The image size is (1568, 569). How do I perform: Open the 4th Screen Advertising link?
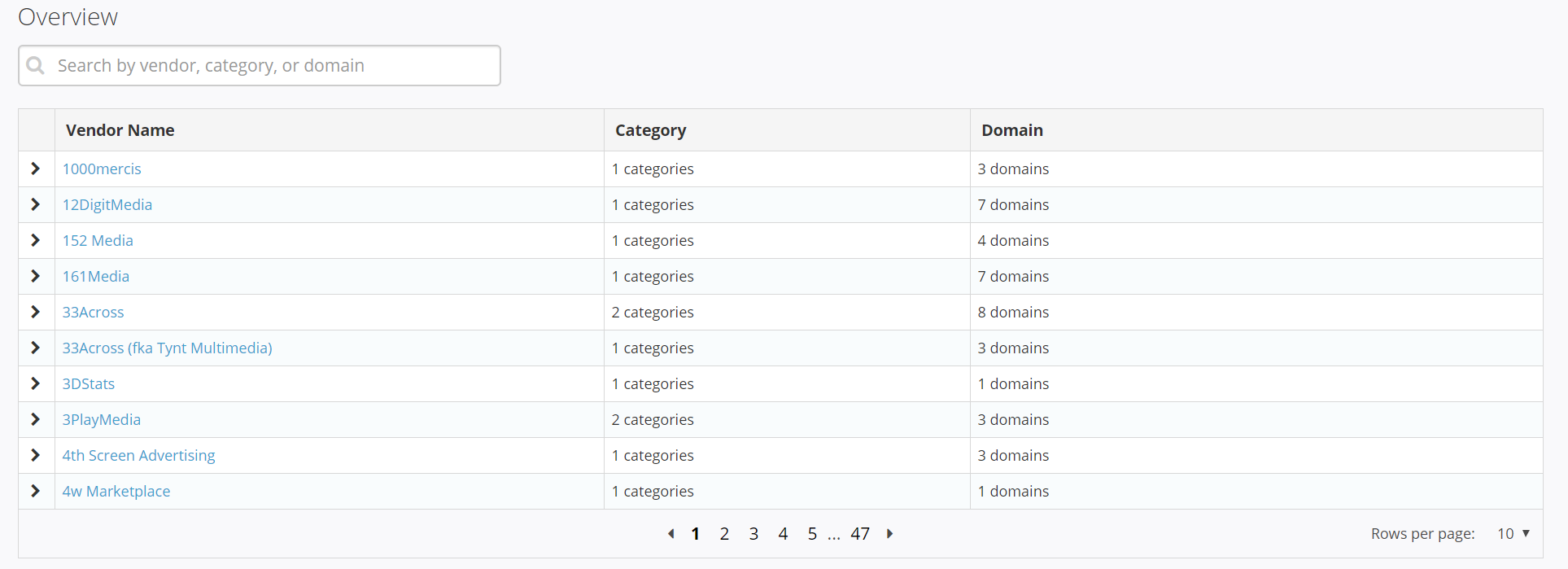(x=138, y=456)
